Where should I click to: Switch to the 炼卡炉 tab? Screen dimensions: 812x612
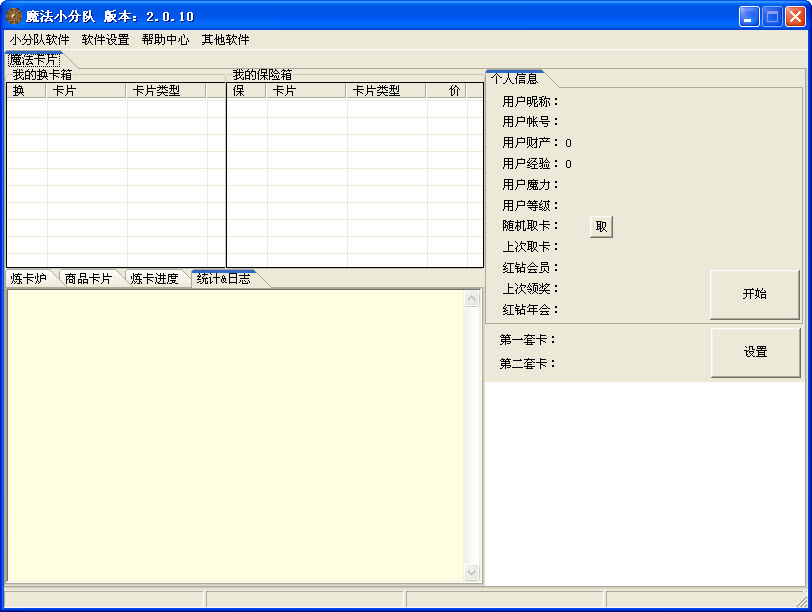click(x=28, y=279)
